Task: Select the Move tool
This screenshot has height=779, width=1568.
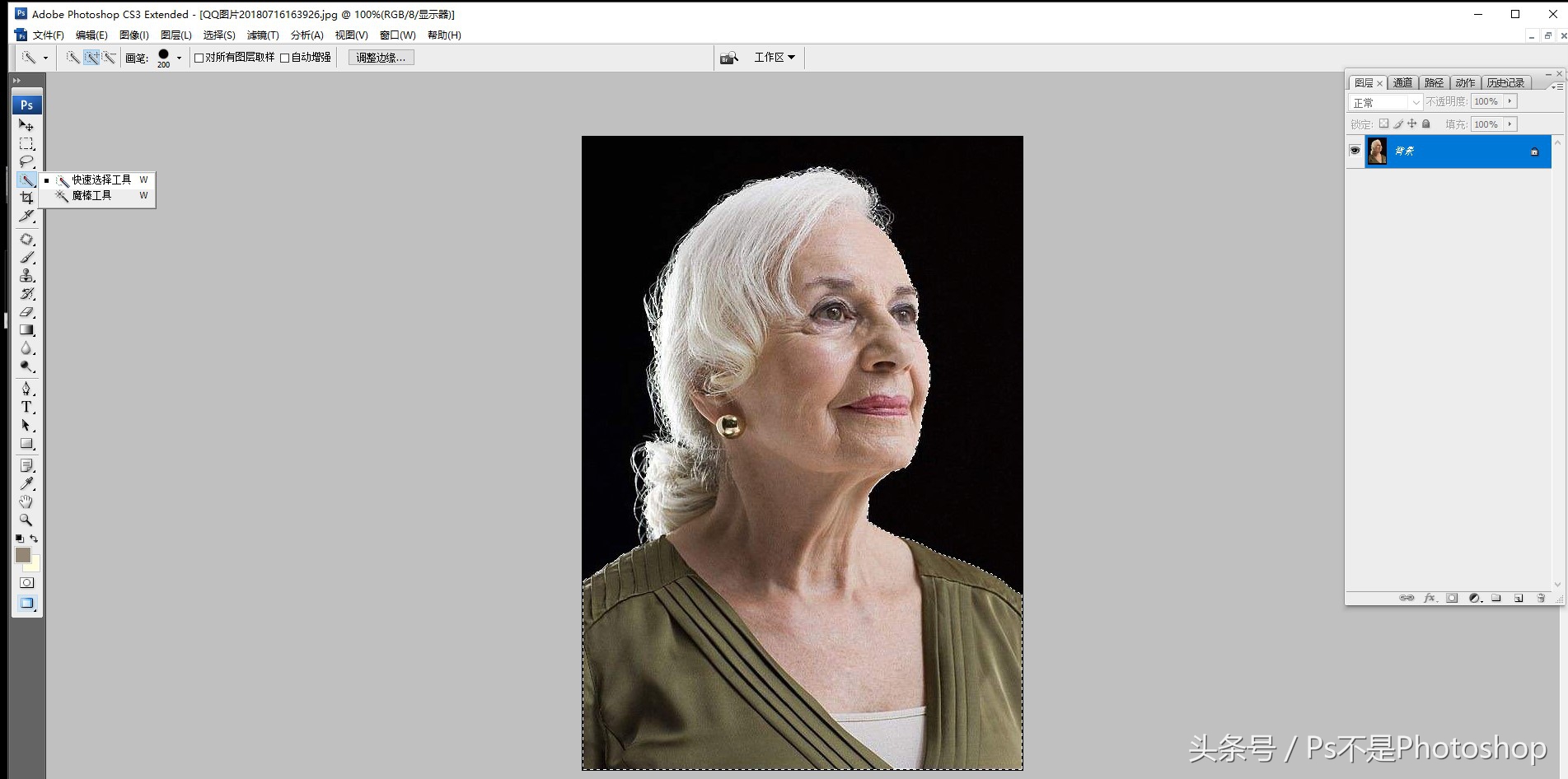Action: click(x=26, y=125)
